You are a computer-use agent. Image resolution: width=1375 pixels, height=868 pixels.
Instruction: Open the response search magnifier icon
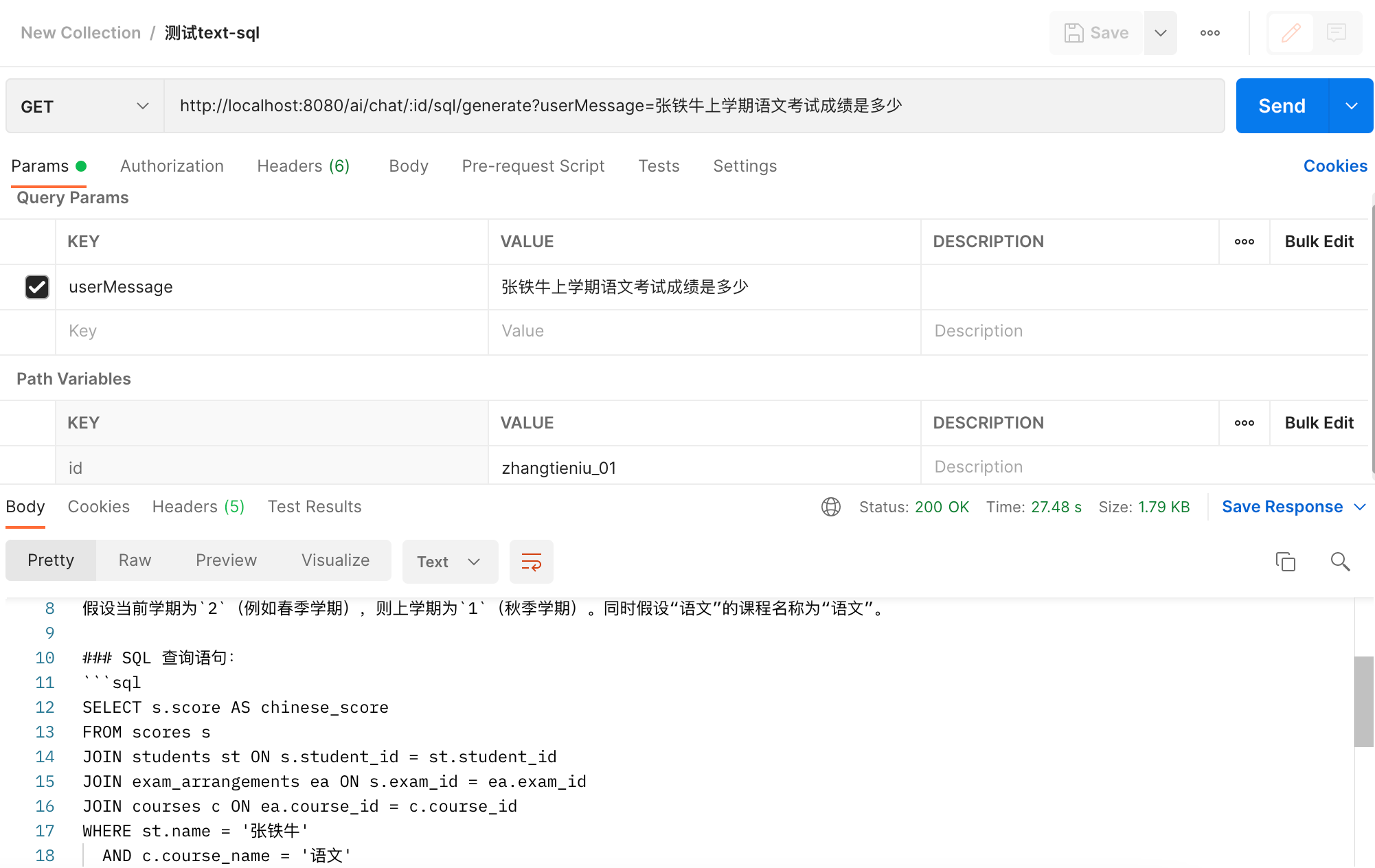click(1339, 562)
